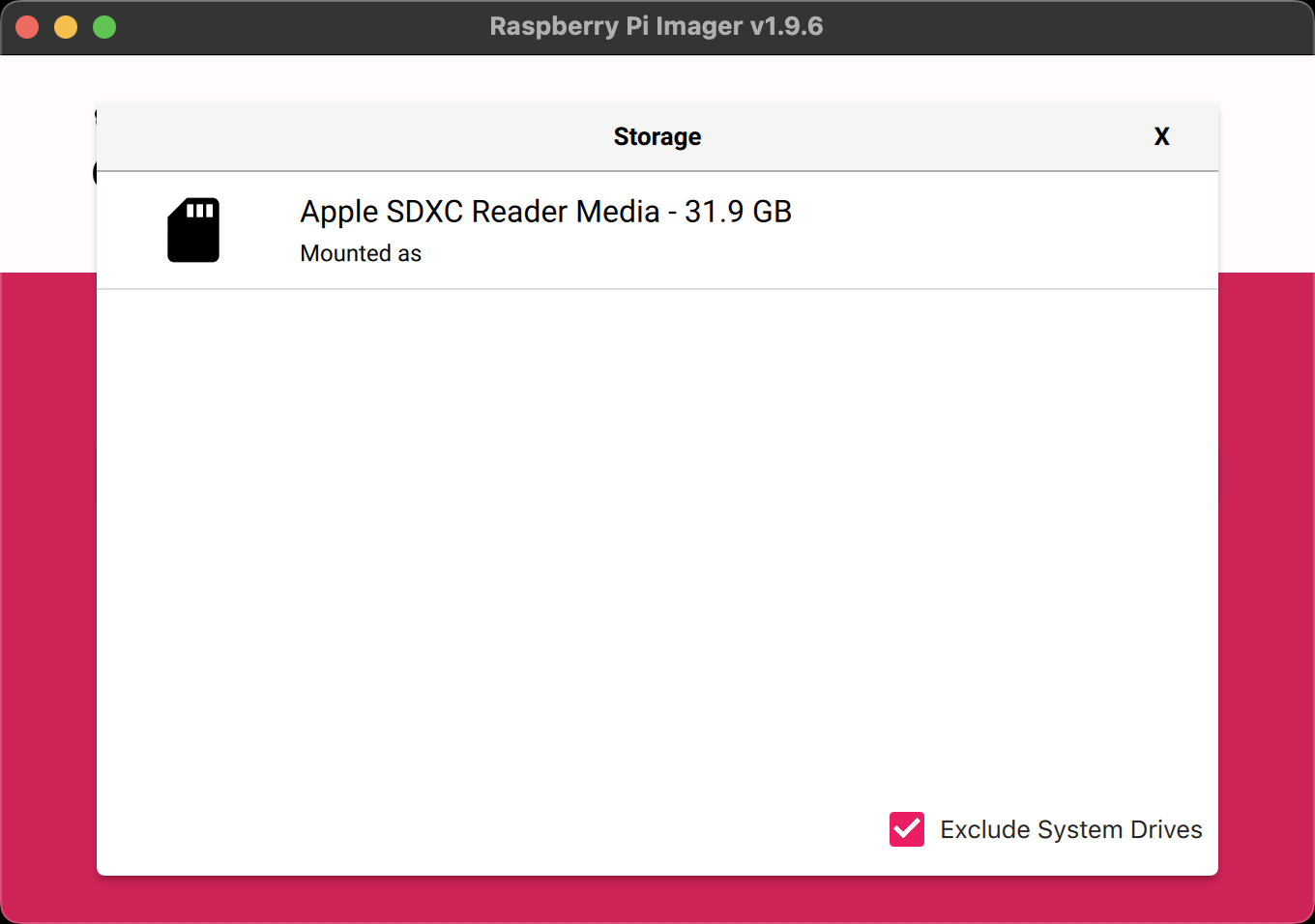Click the "Storage" dialog title
The height and width of the screenshot is (924, 1315).
click(657, 137)
